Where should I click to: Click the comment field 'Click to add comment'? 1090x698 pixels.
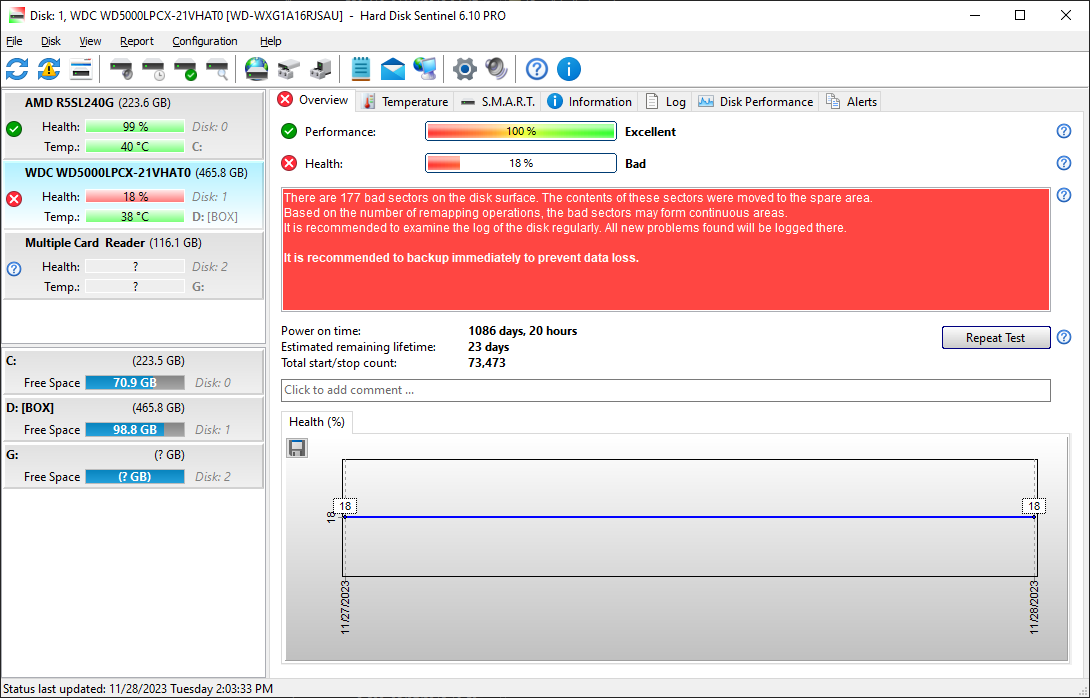[665, 390]
